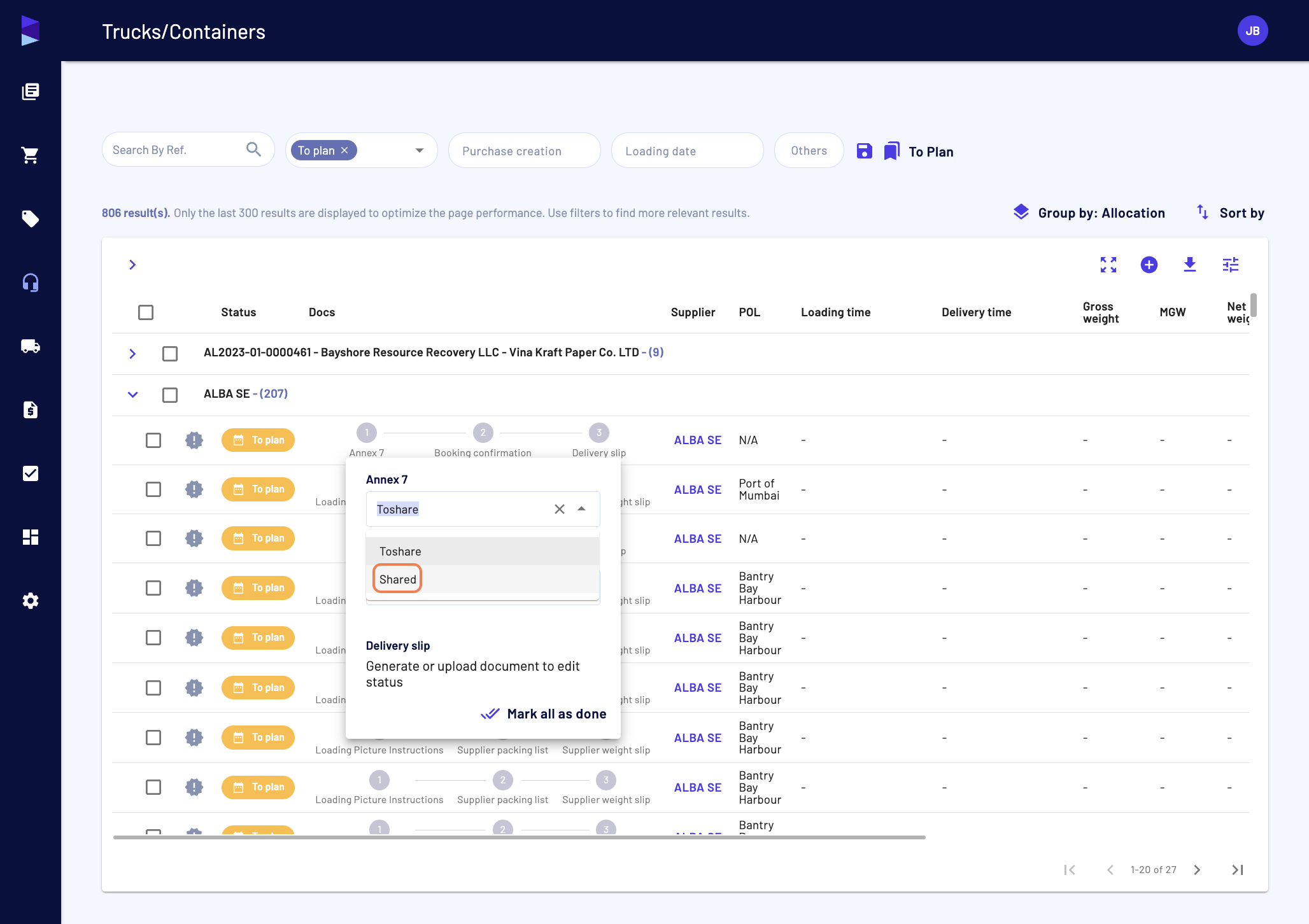This screenshot has height=924, width=1309.
Task: Open the shopping cart sidebar icon
Action: point(31,155)
